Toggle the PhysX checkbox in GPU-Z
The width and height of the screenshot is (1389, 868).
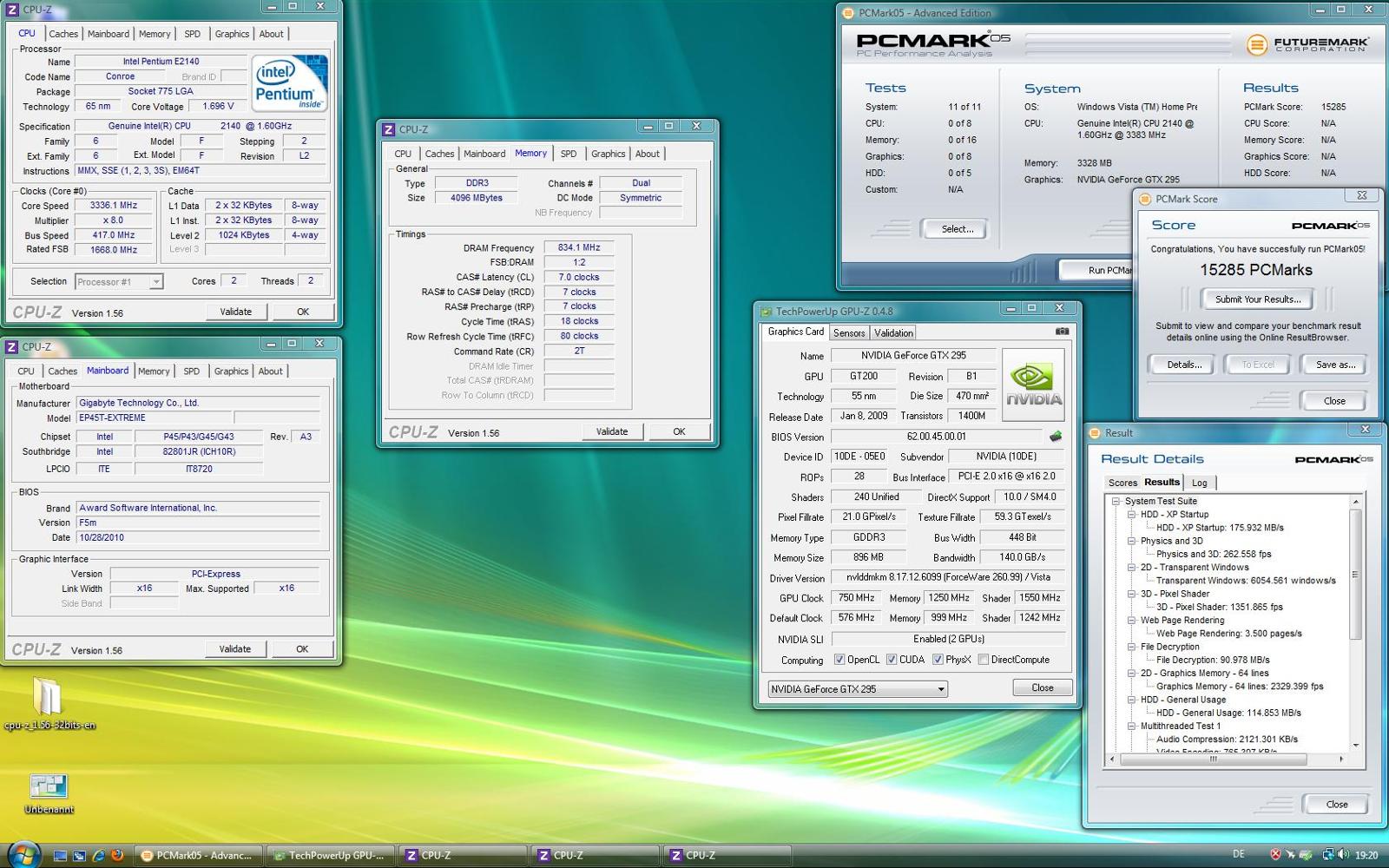coord(938,660)
